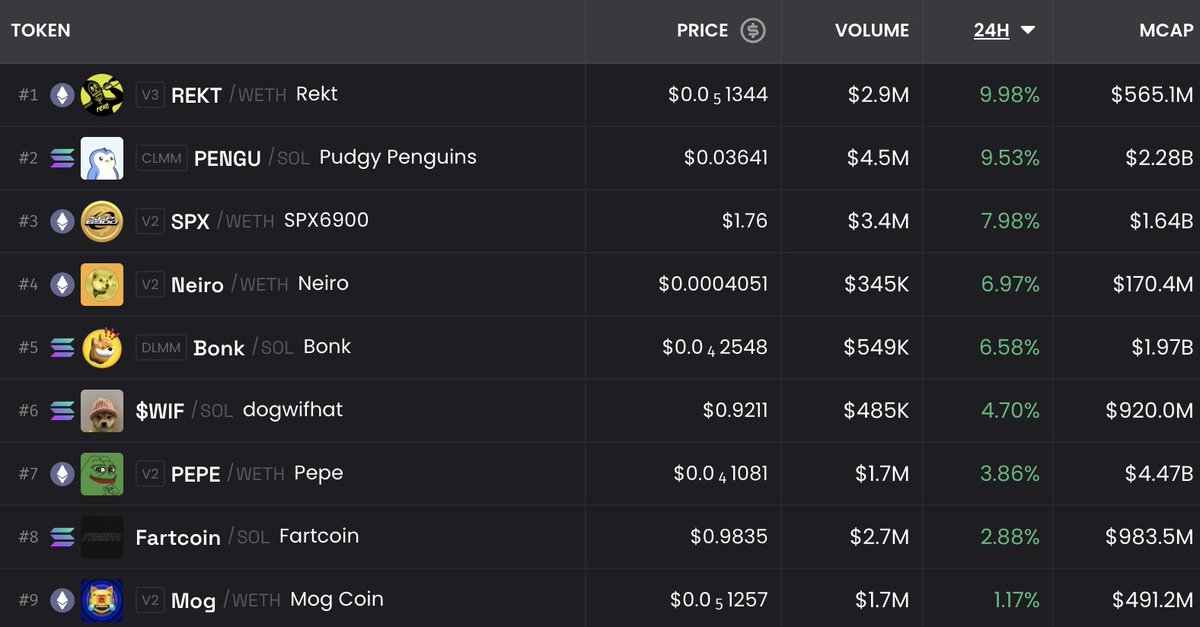Click the SPX6900 gold coin icon
This screenshot has width=1200, height=627.
coord(101,221)
